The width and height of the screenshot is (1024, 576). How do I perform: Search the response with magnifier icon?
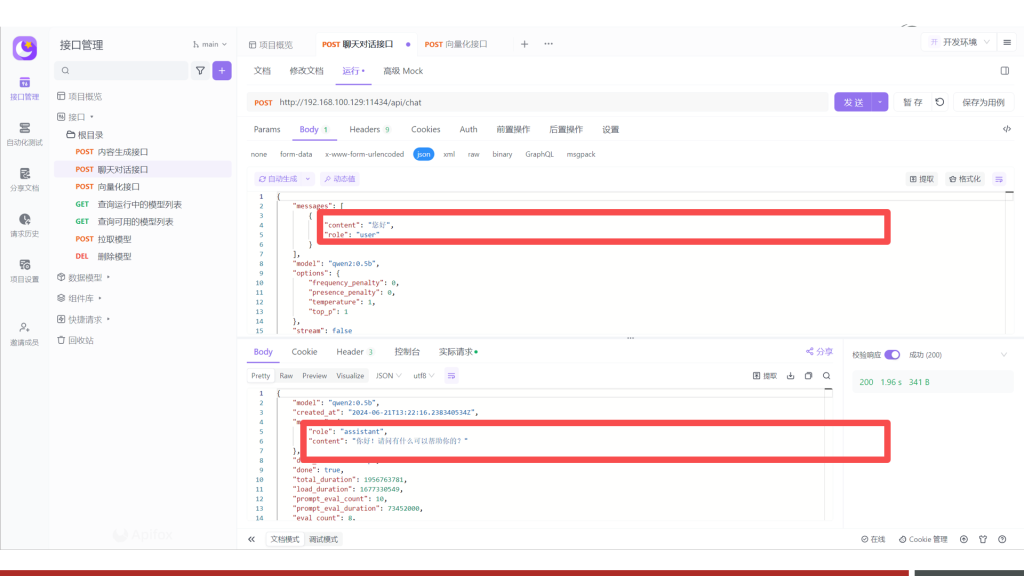pyautogui.click(x=826, y=376)
